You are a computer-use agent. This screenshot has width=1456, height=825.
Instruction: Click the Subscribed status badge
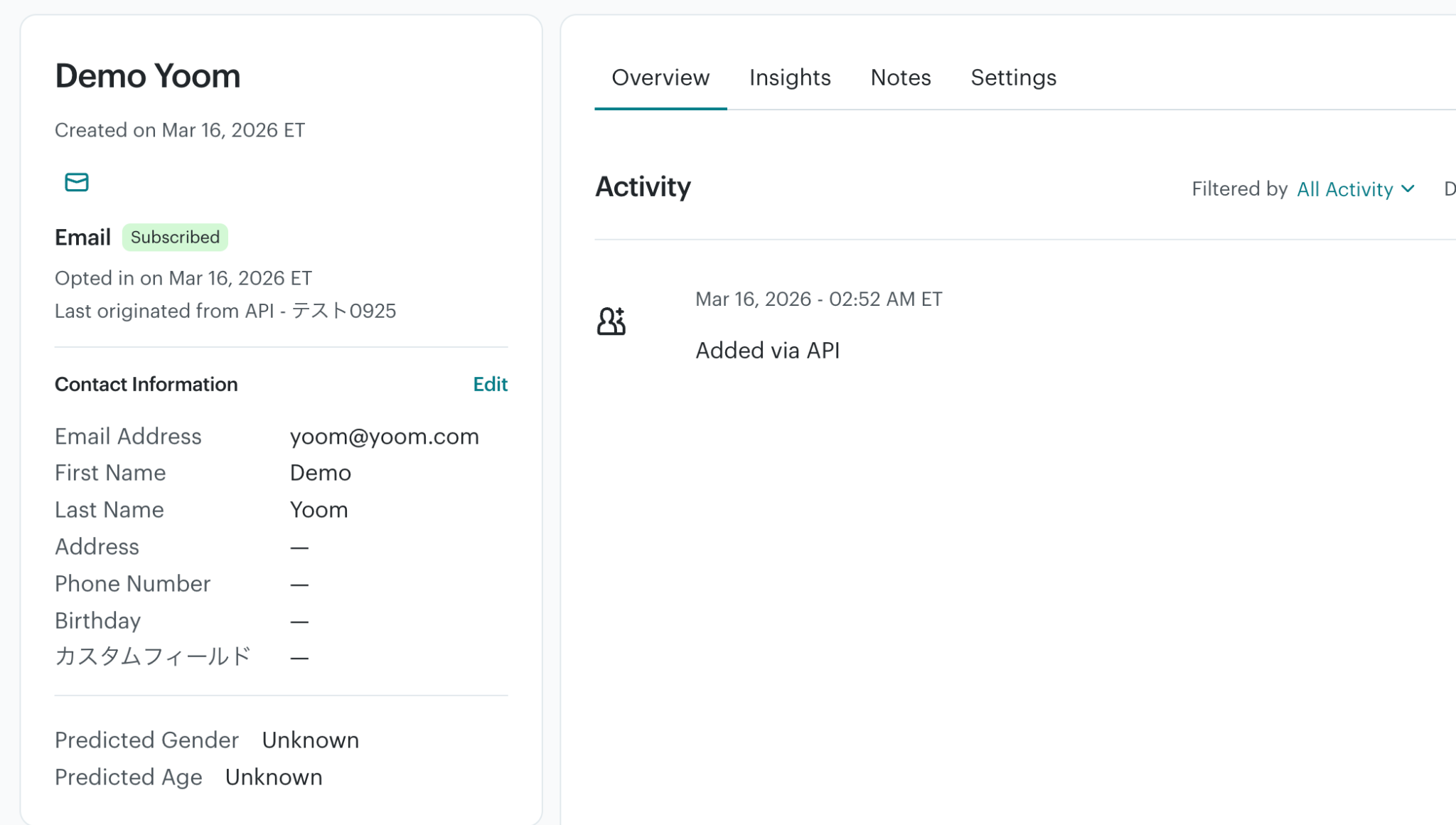tap(175, 238)
